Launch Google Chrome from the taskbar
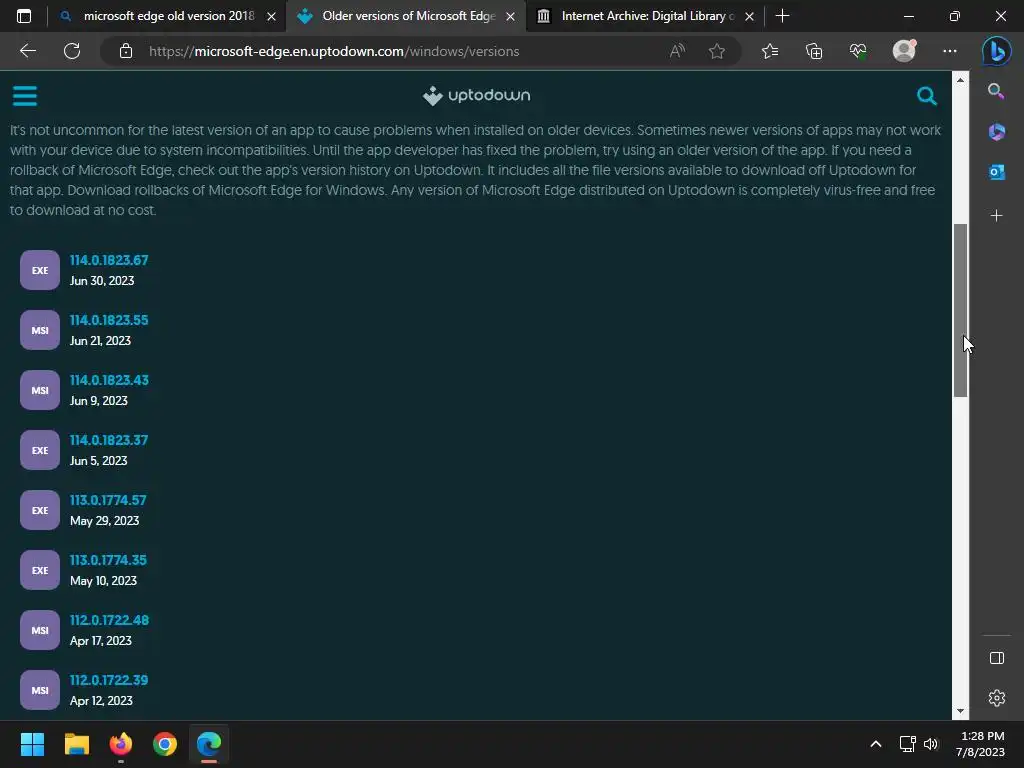1024x768 pixels. pos(165,744)
